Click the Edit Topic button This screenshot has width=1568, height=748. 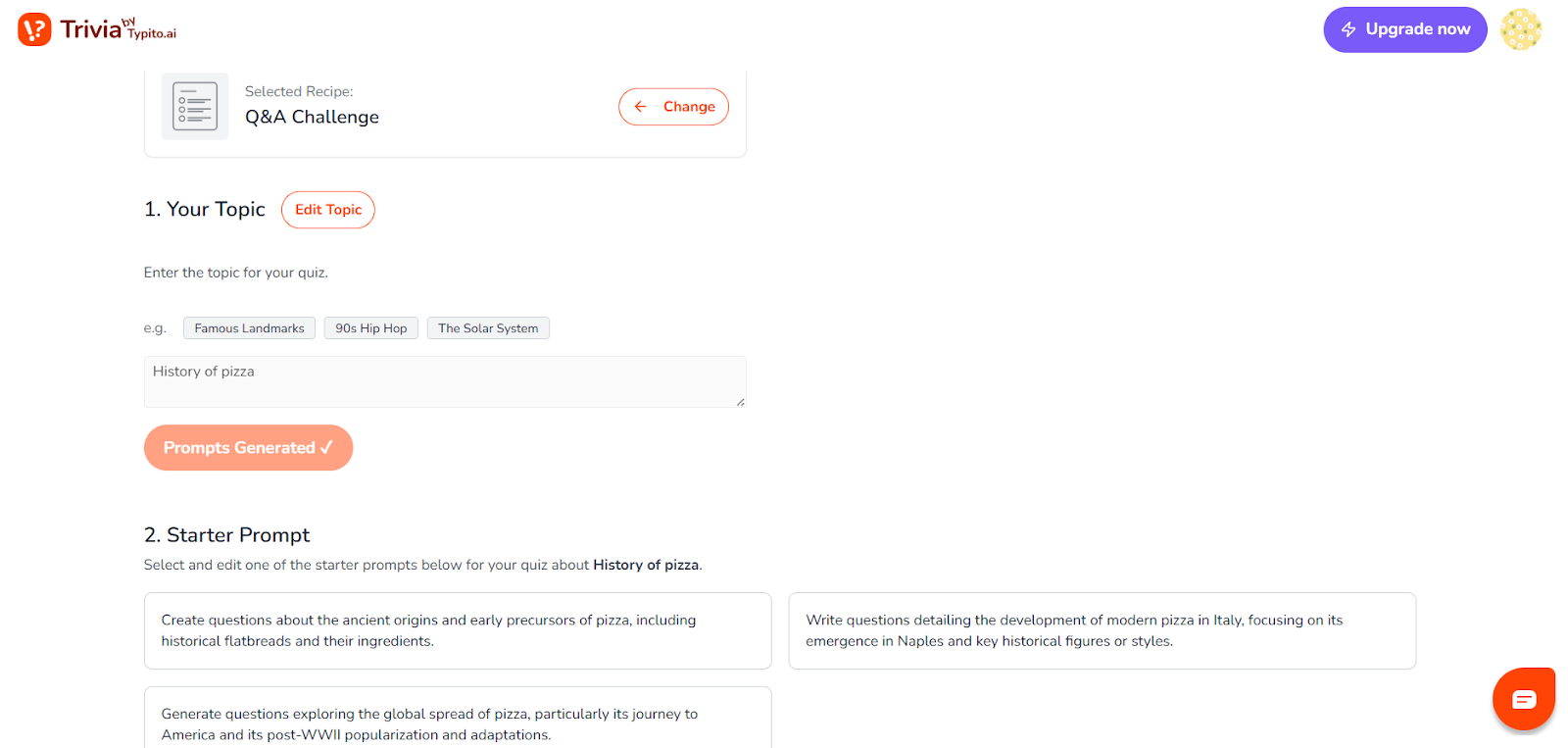coord(328,210)
